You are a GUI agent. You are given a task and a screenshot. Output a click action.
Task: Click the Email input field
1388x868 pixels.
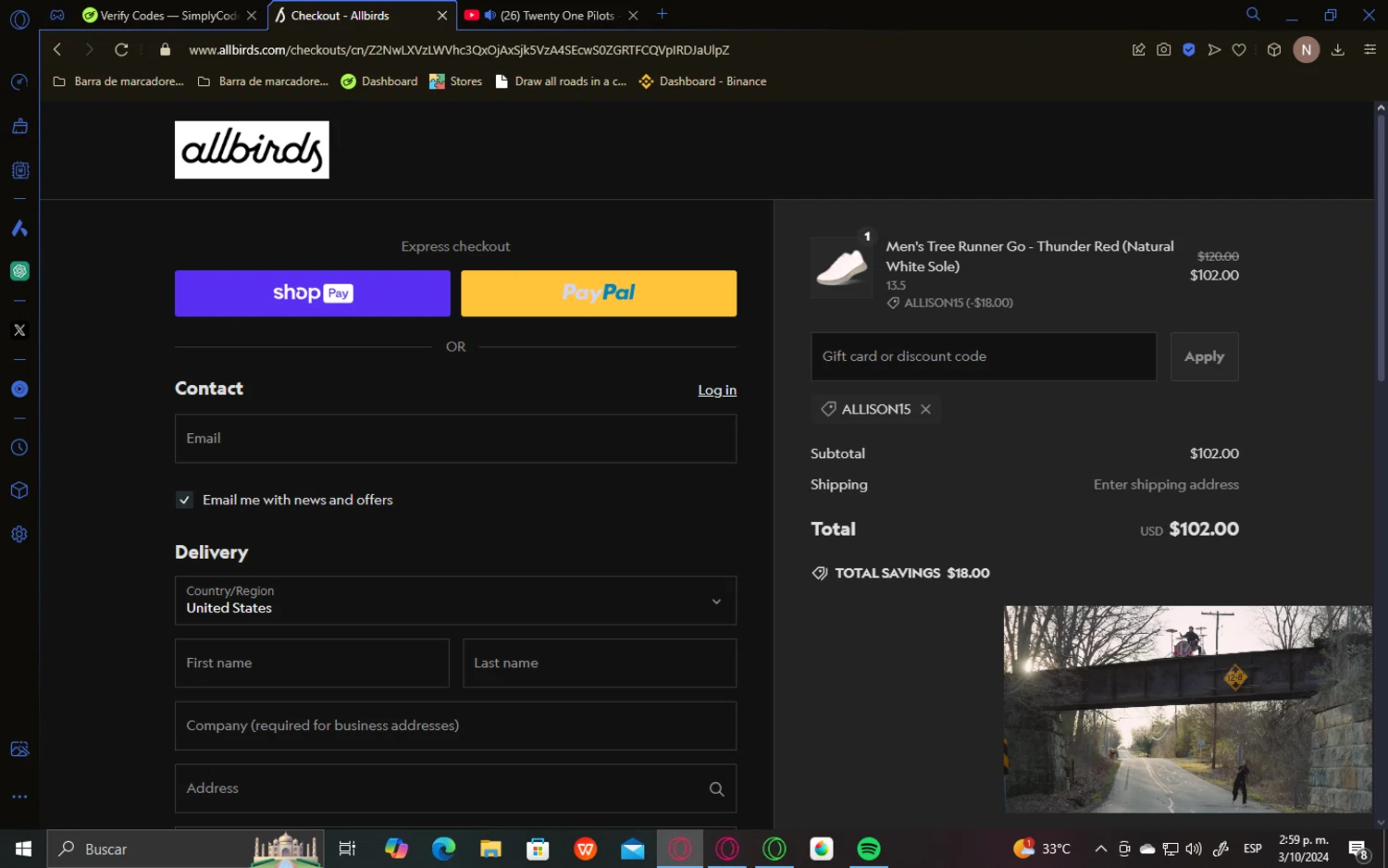455,439
